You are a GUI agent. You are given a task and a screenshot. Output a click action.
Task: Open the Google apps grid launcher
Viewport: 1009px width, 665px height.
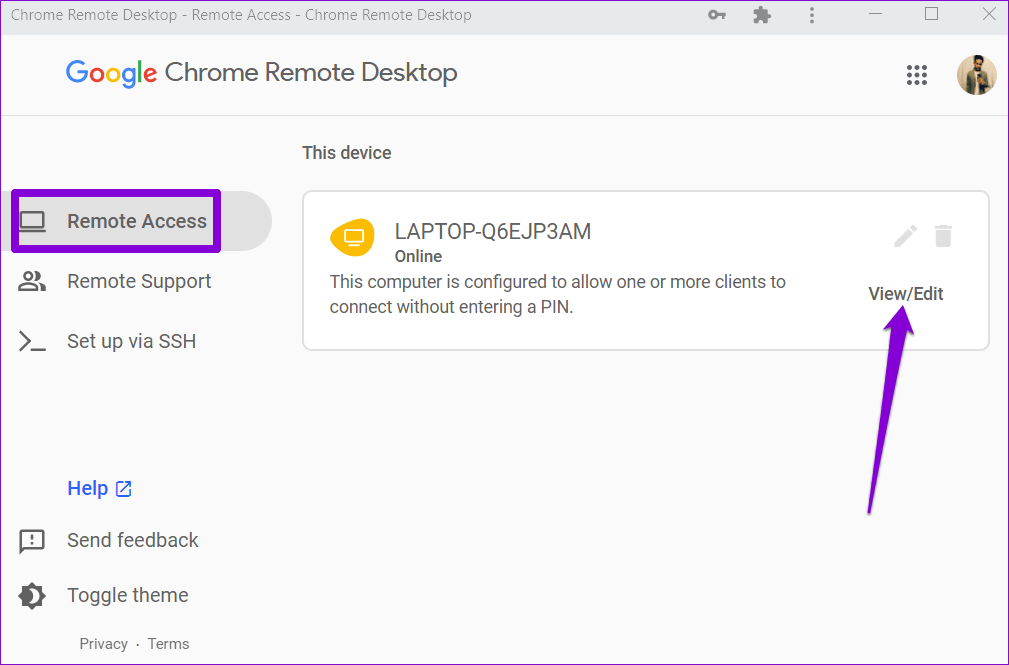pyautogui.click(x=916, y=75)
